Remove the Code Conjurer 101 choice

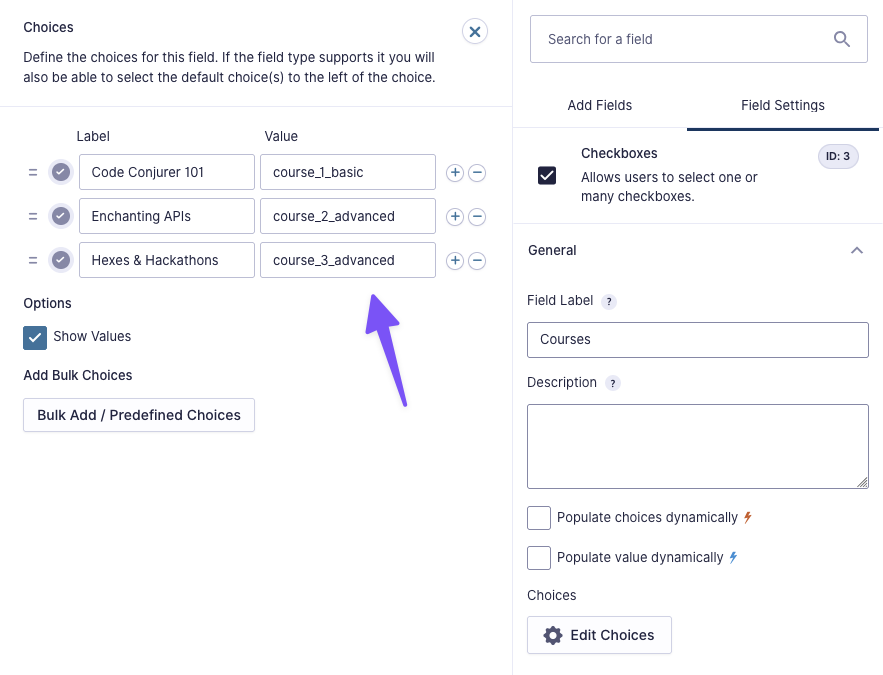[478, 173]
